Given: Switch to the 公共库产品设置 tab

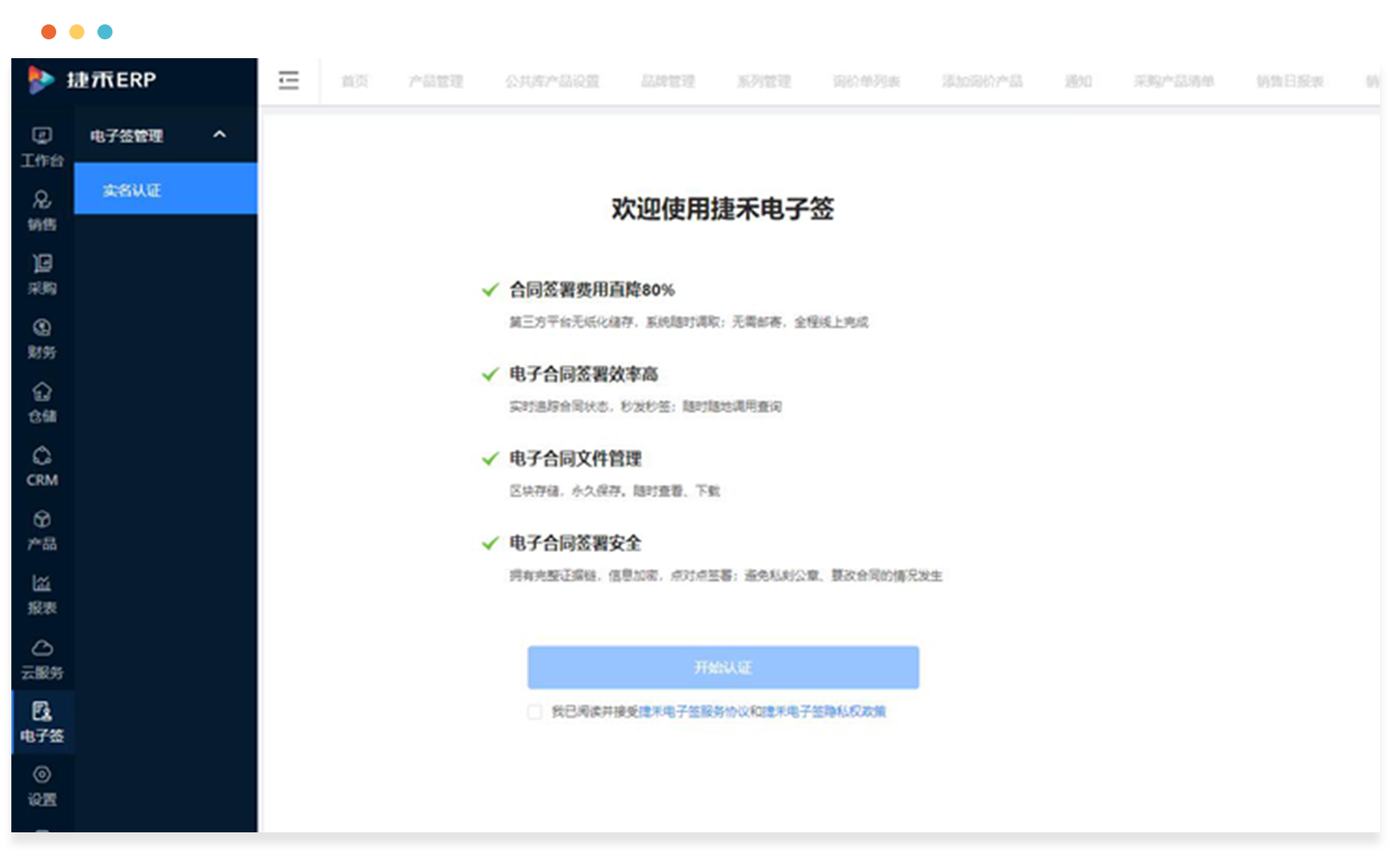Looking at the screenshot, I should tap(552, 82).
